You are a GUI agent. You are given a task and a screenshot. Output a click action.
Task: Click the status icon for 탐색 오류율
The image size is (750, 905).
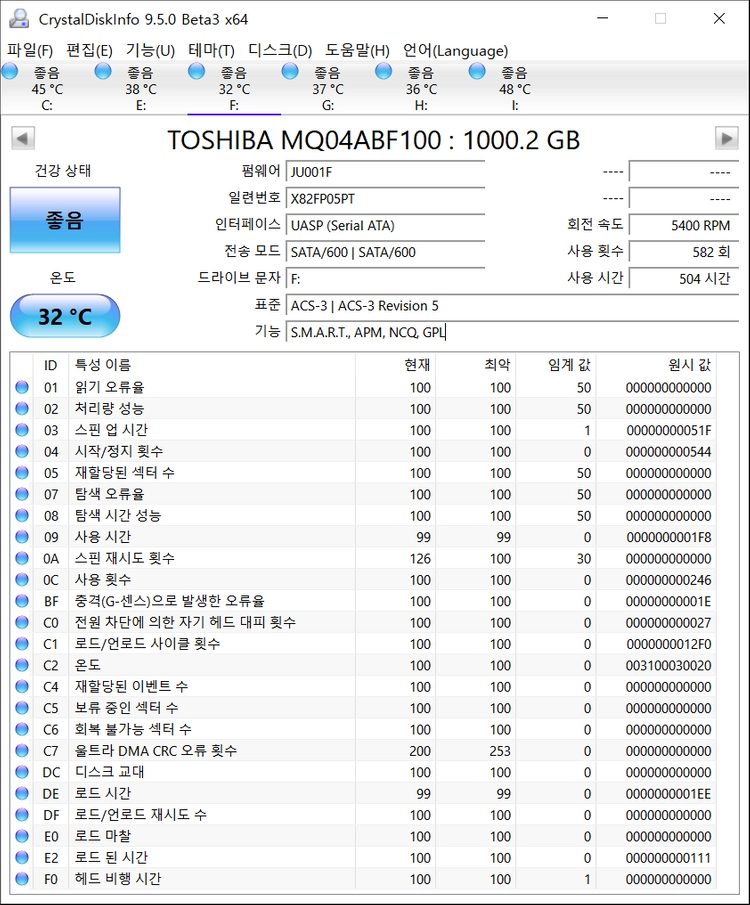click(22, 494)
